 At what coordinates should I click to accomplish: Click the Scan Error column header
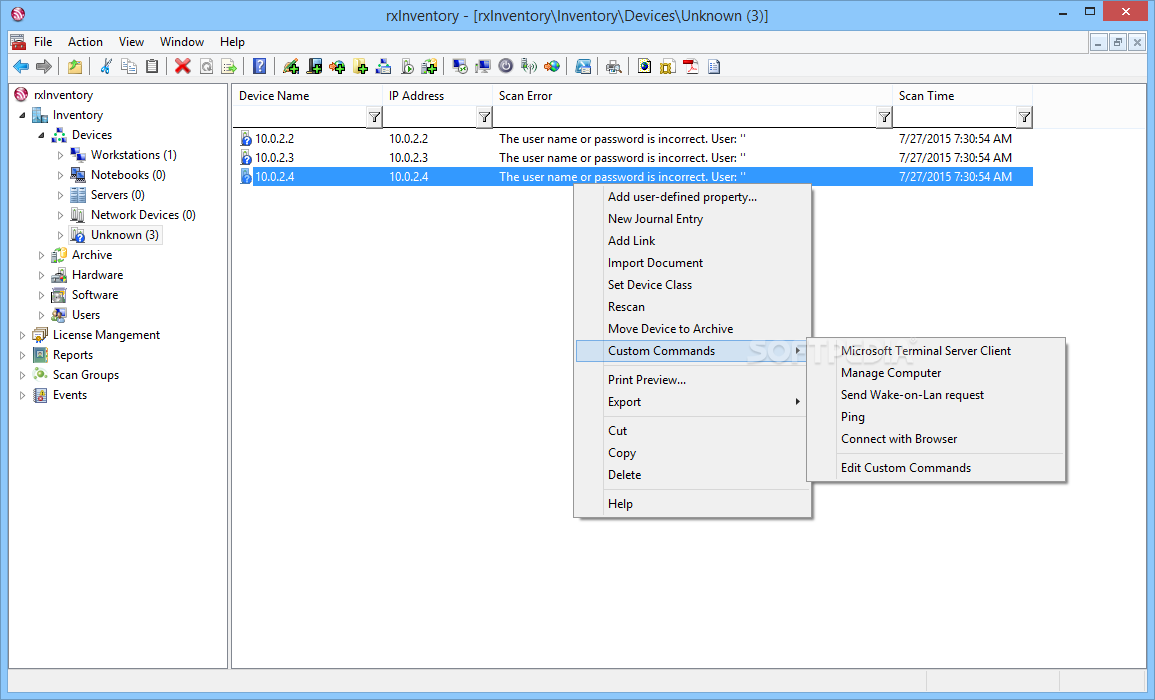tap(692, 96)
